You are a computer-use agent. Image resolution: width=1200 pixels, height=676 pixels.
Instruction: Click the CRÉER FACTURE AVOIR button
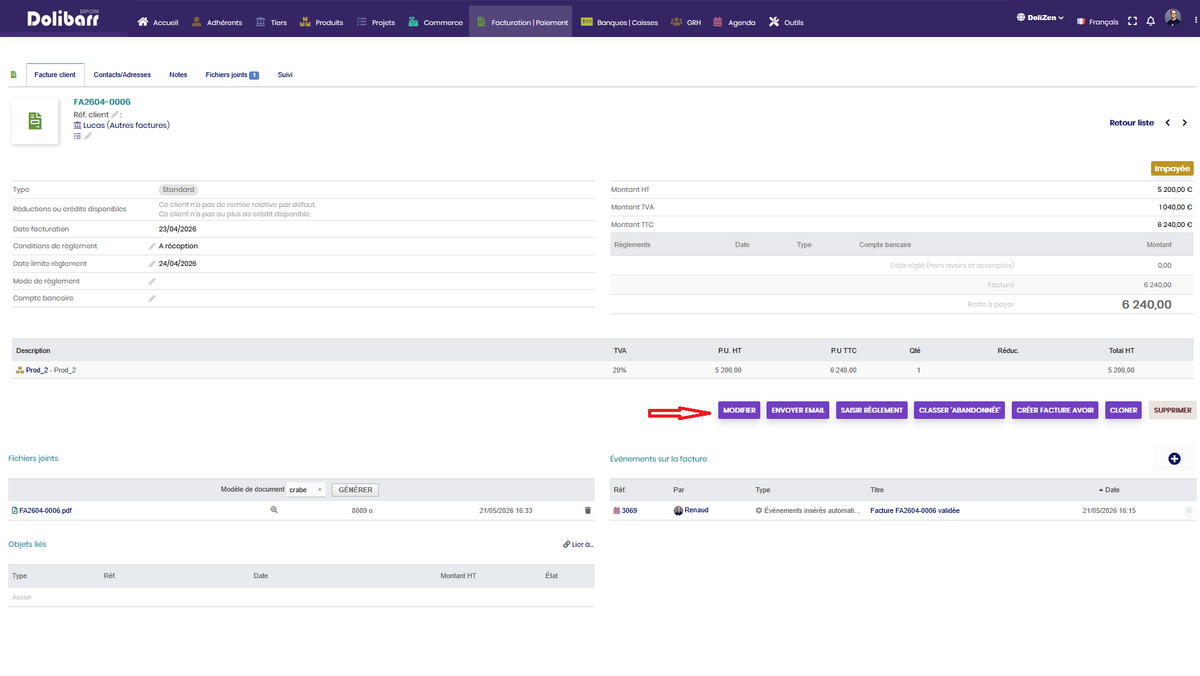pyautogui.click(x=1055, y=410)
